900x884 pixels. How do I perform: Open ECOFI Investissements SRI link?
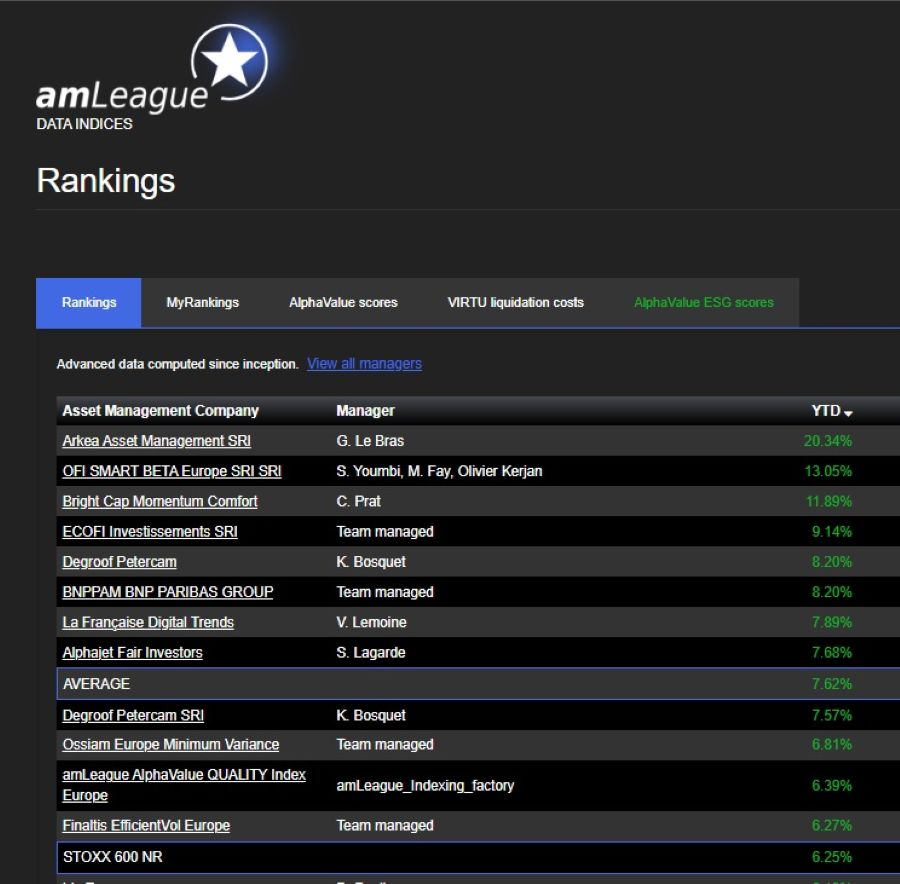click(x=150, y=532)
